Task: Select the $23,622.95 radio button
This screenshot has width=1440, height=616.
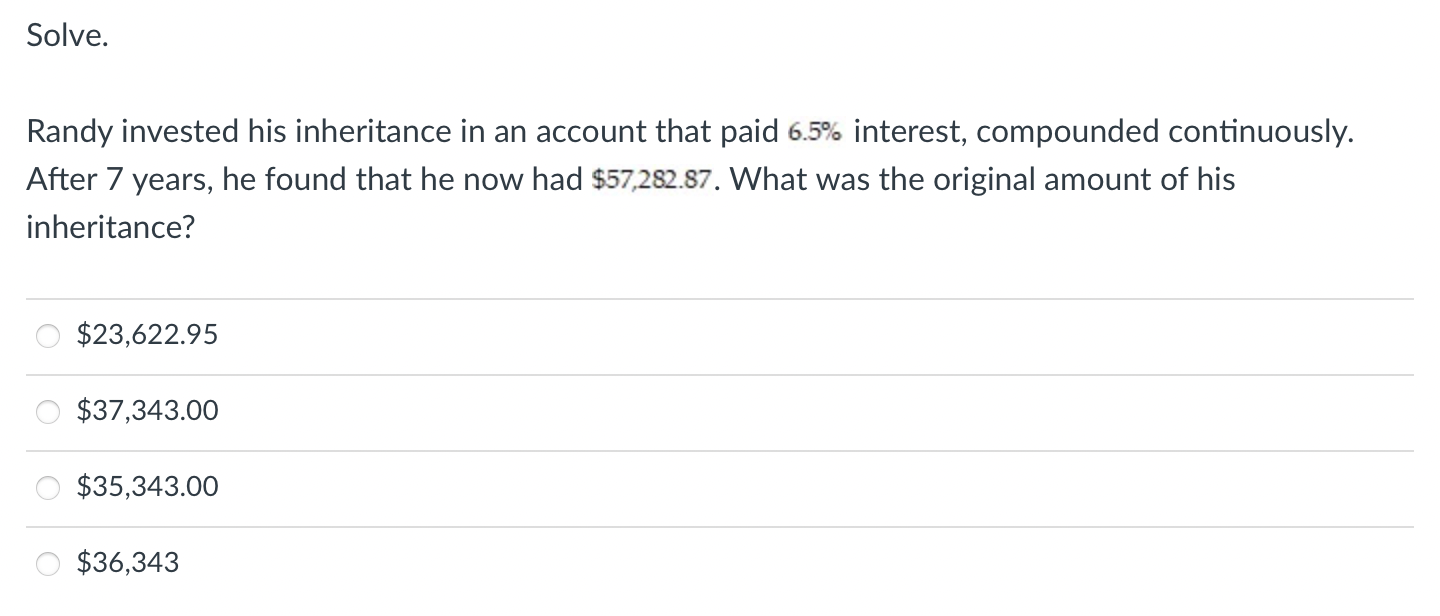Action: [49, 337]
